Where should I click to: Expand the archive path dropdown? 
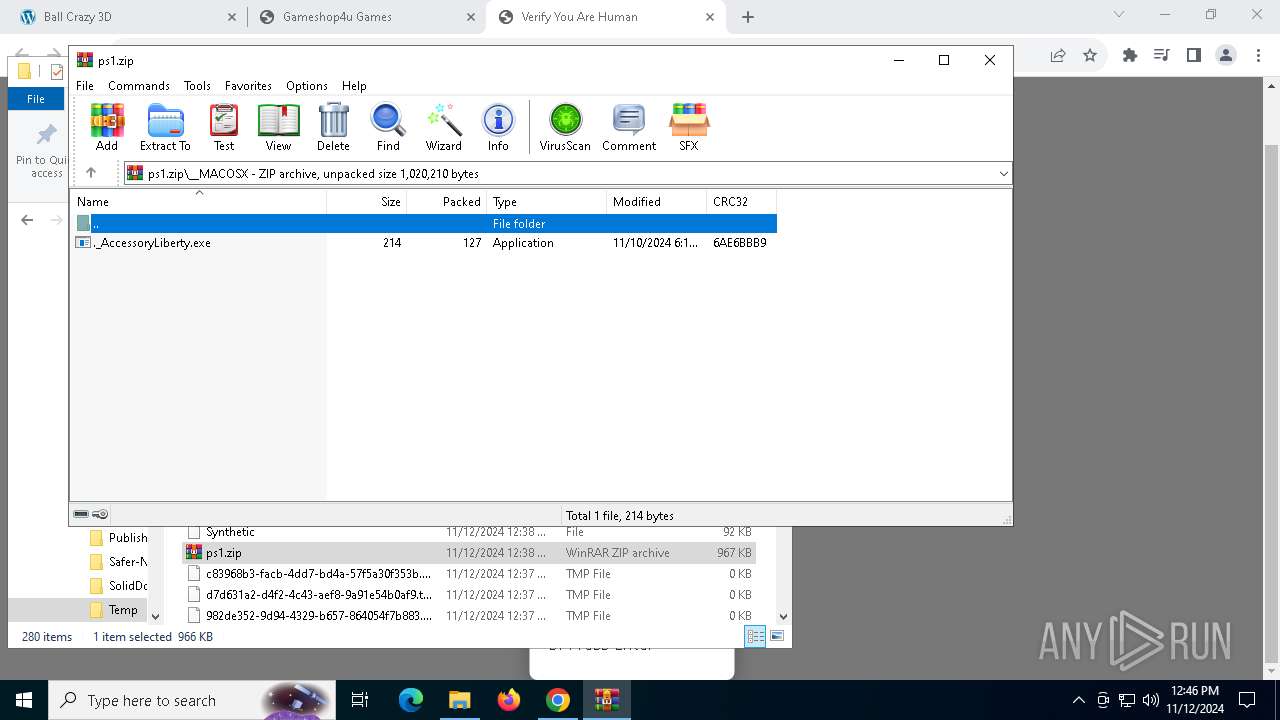[x=1003, y=174]
